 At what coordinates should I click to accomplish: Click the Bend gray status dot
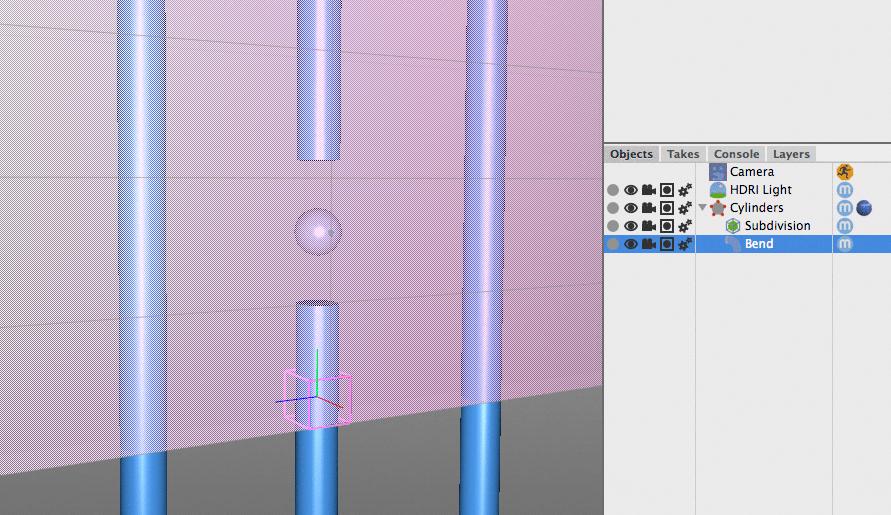[613, 244]
